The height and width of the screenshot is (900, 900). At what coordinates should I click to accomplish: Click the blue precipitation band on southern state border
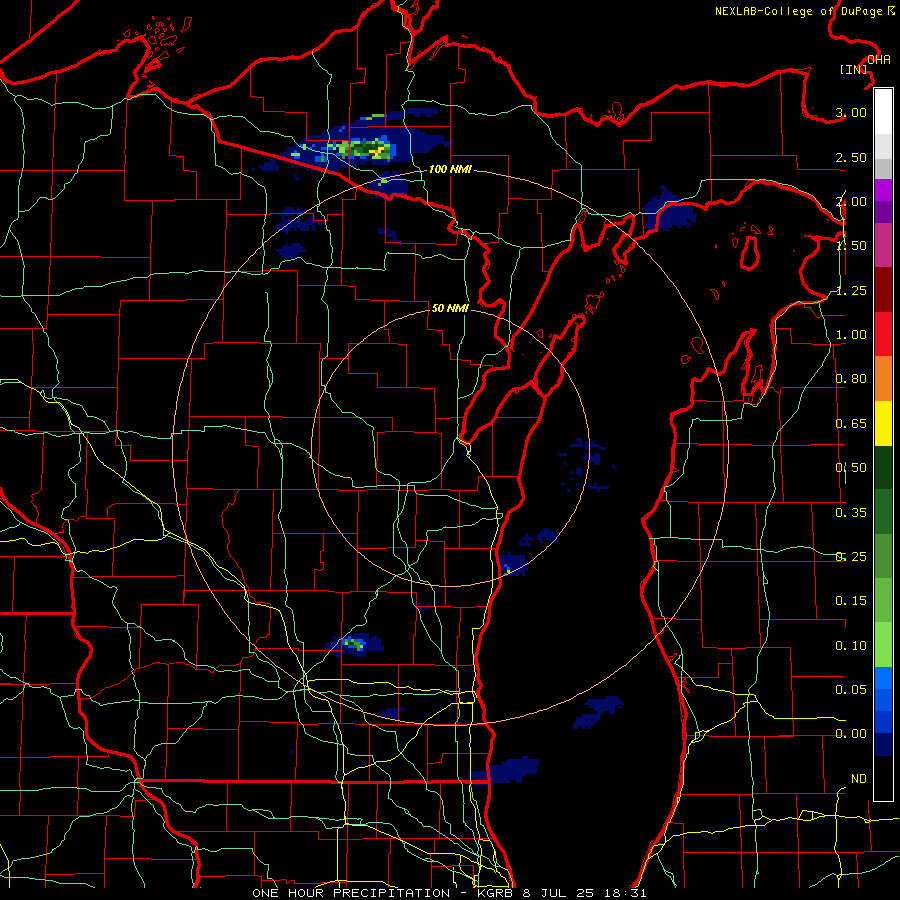pyautogui.click(x=505, y=770)
